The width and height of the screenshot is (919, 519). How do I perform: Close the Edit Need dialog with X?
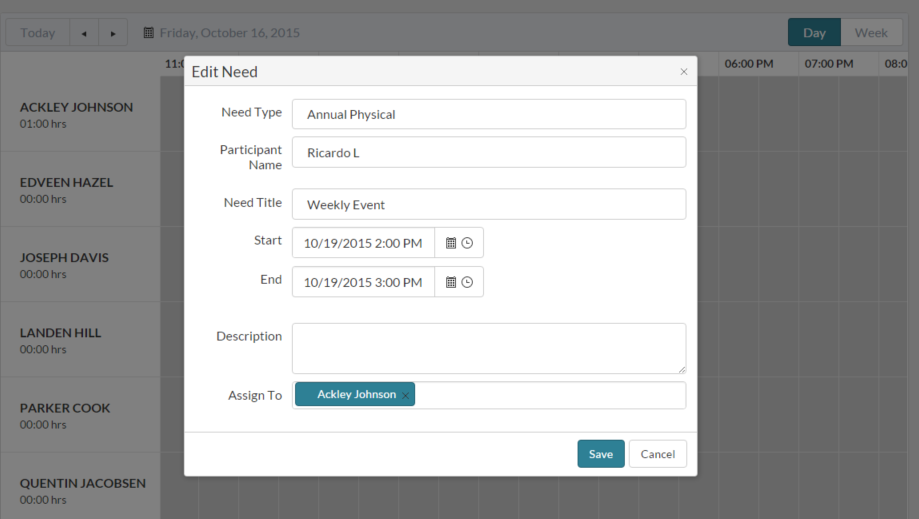pyautogui.click(x=683, y=71)
